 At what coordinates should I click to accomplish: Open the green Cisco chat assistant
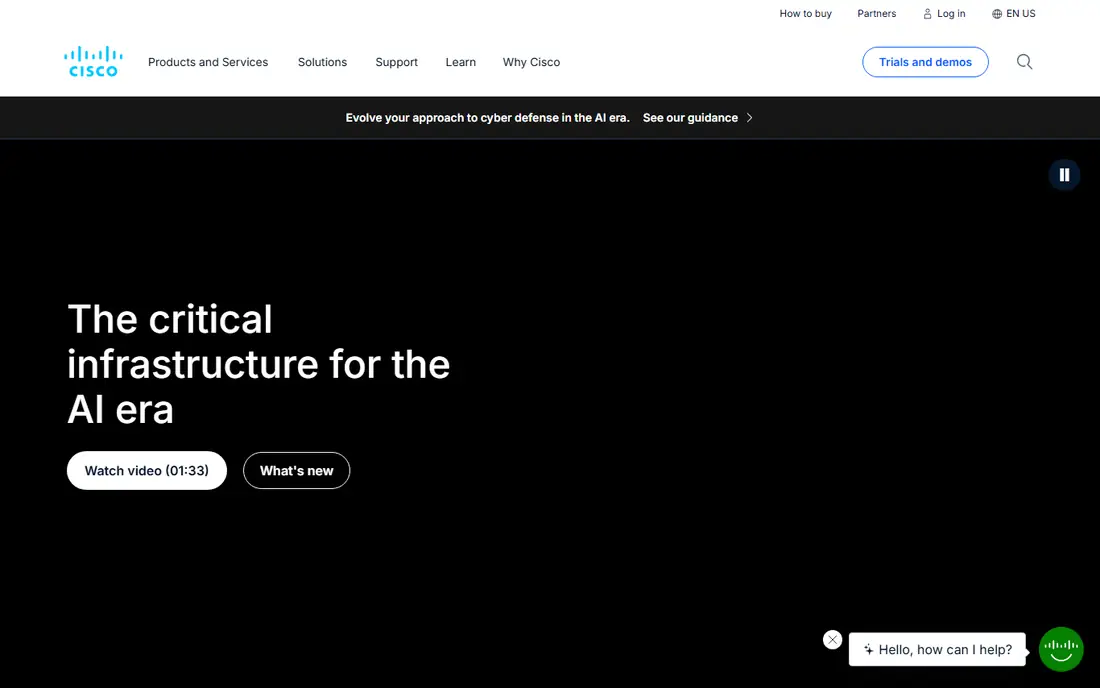1061,649
